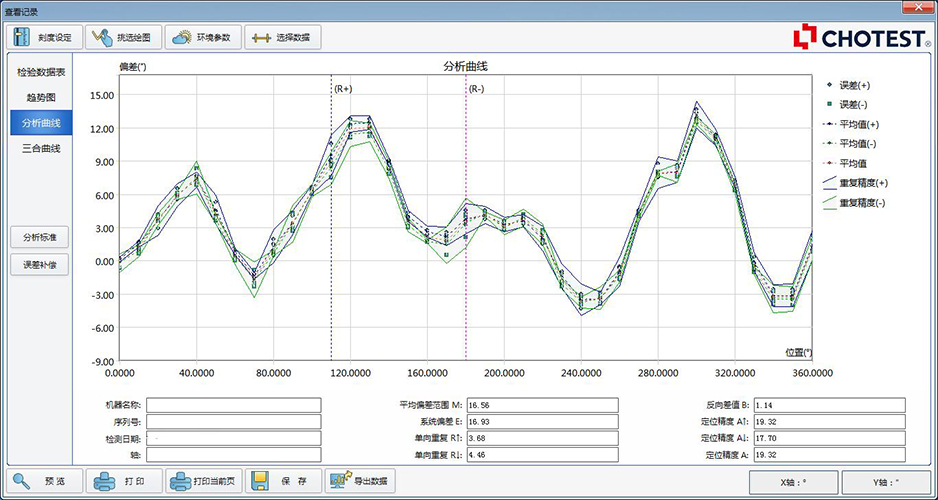Export data via 导出数据 button

click(x=360, y=481)
